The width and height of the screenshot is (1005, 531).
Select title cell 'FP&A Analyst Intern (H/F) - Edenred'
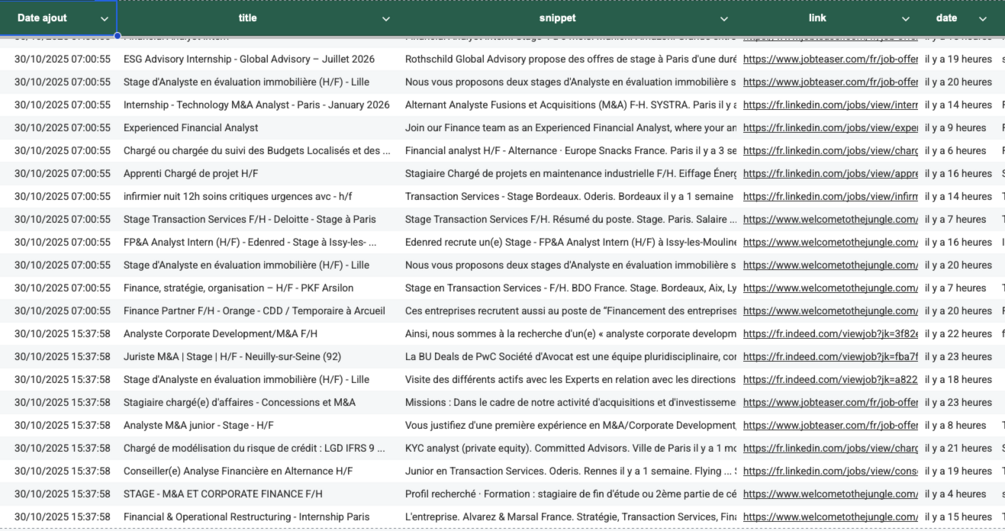pyautogui.click(x=250, y=242)
